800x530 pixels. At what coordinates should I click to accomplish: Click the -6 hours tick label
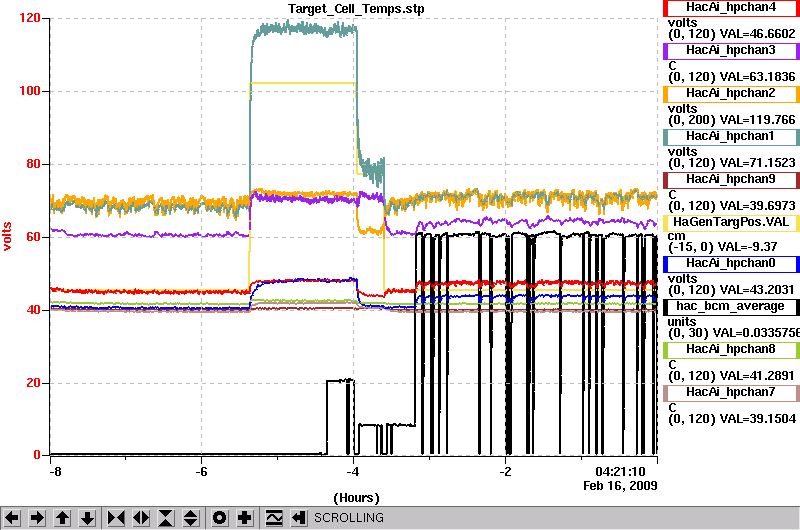(202, 472)
